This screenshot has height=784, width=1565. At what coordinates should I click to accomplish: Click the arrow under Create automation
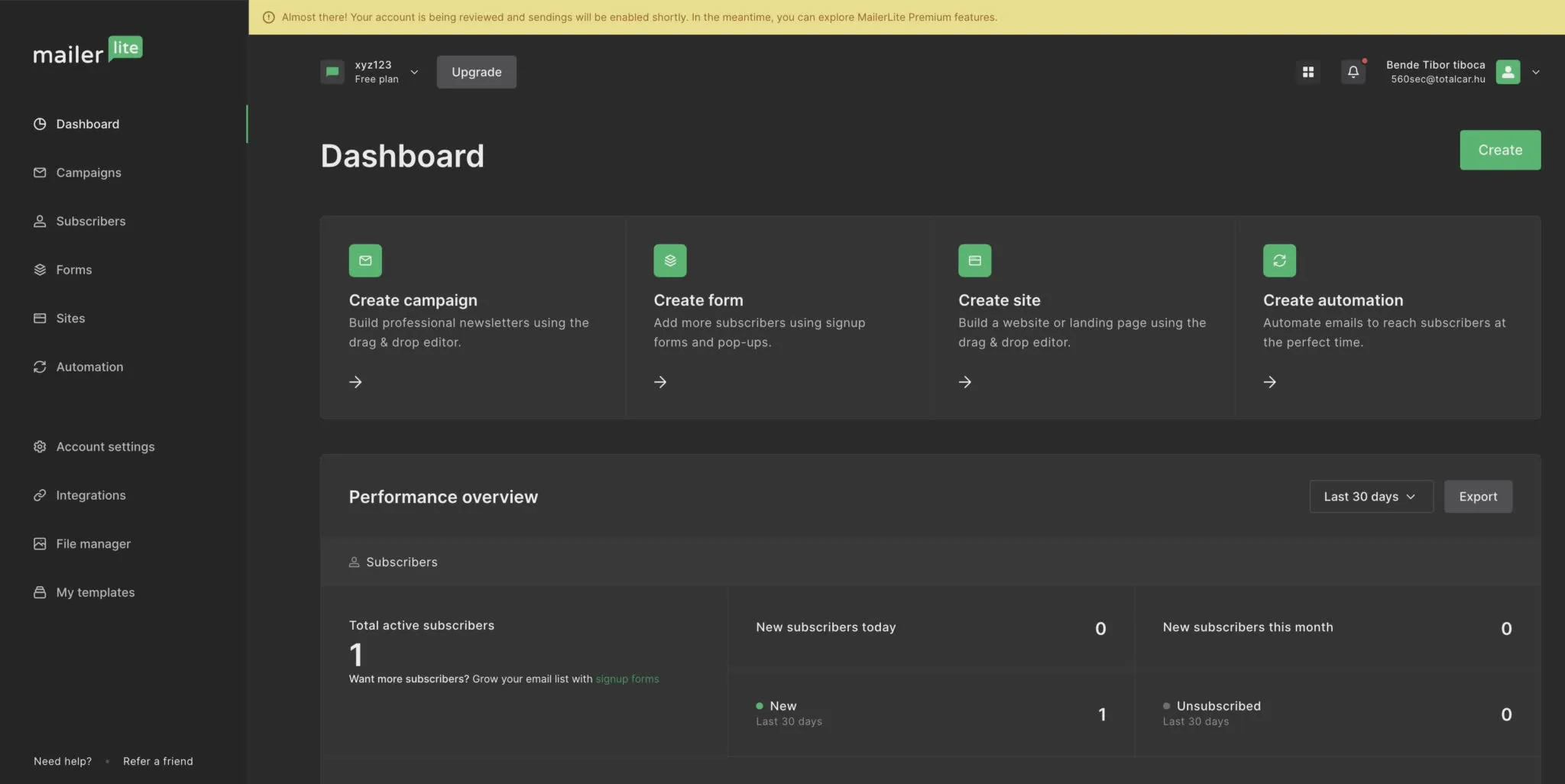(1269, 382)
